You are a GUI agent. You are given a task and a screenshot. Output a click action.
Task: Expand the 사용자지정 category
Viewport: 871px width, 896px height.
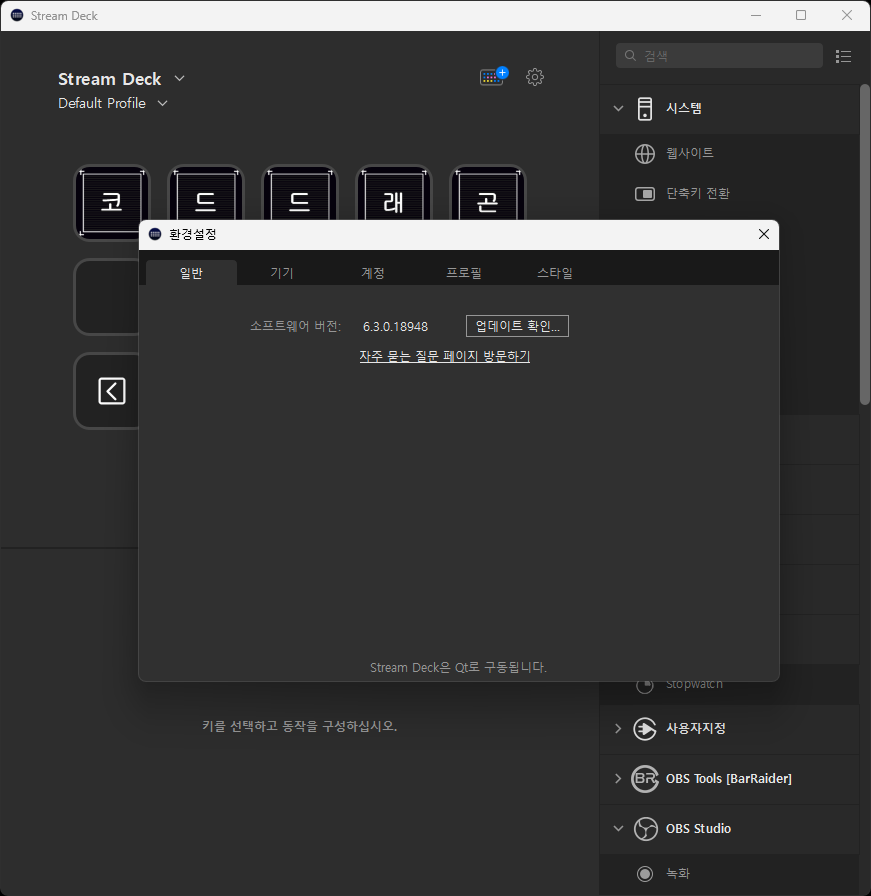click(x=618, y=729)
